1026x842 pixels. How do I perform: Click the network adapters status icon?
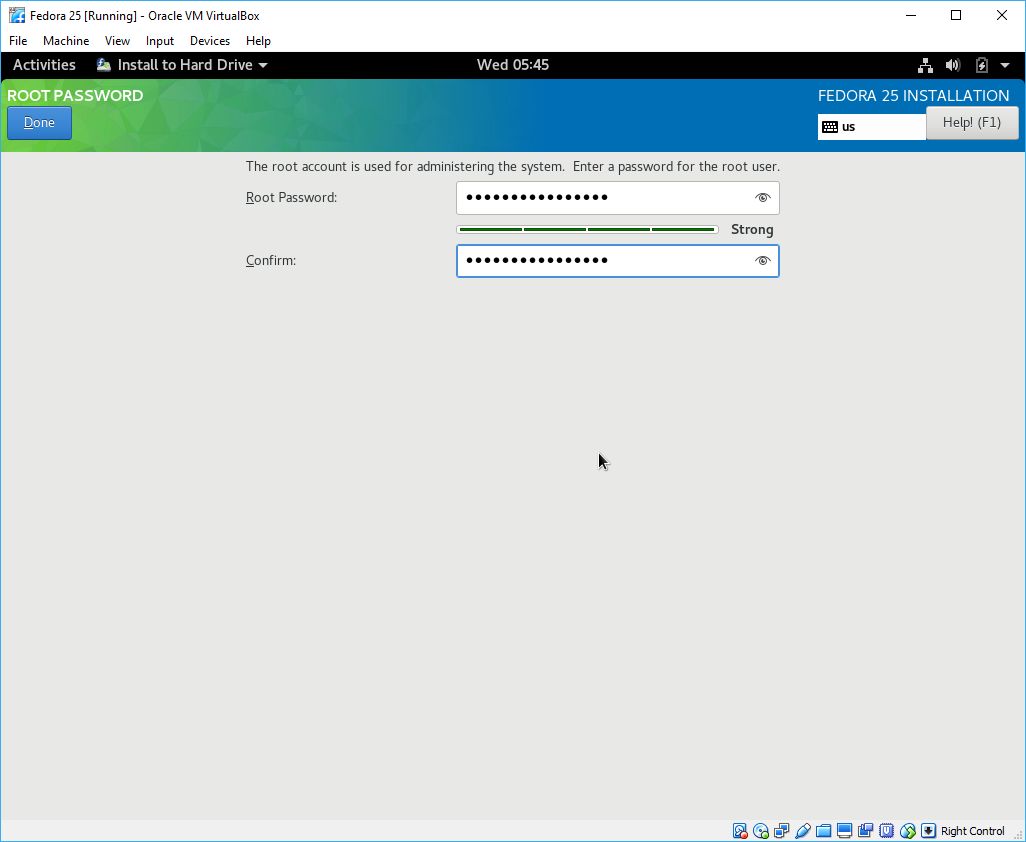[x=781, y=831]
